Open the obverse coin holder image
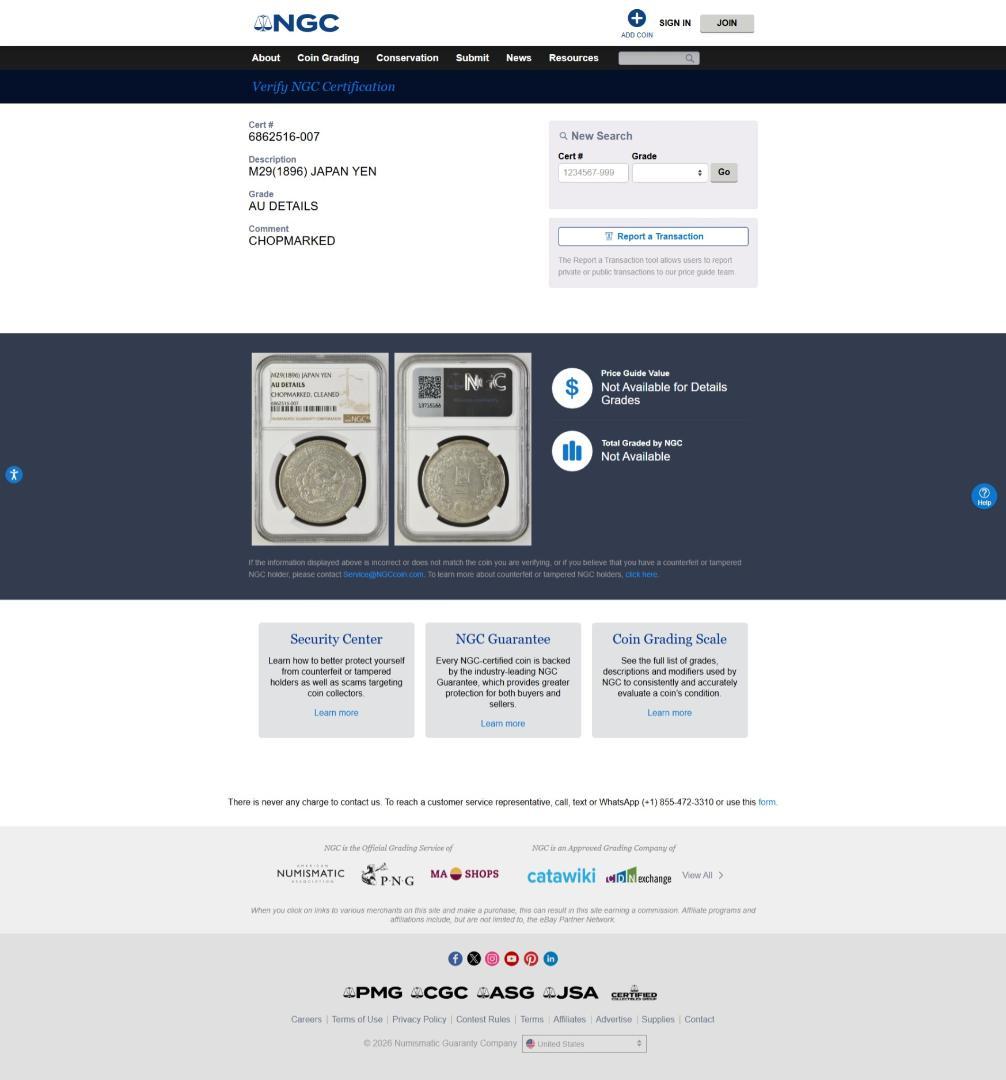The height and width of the screenshot is (1080, 1006). point(320,449)
